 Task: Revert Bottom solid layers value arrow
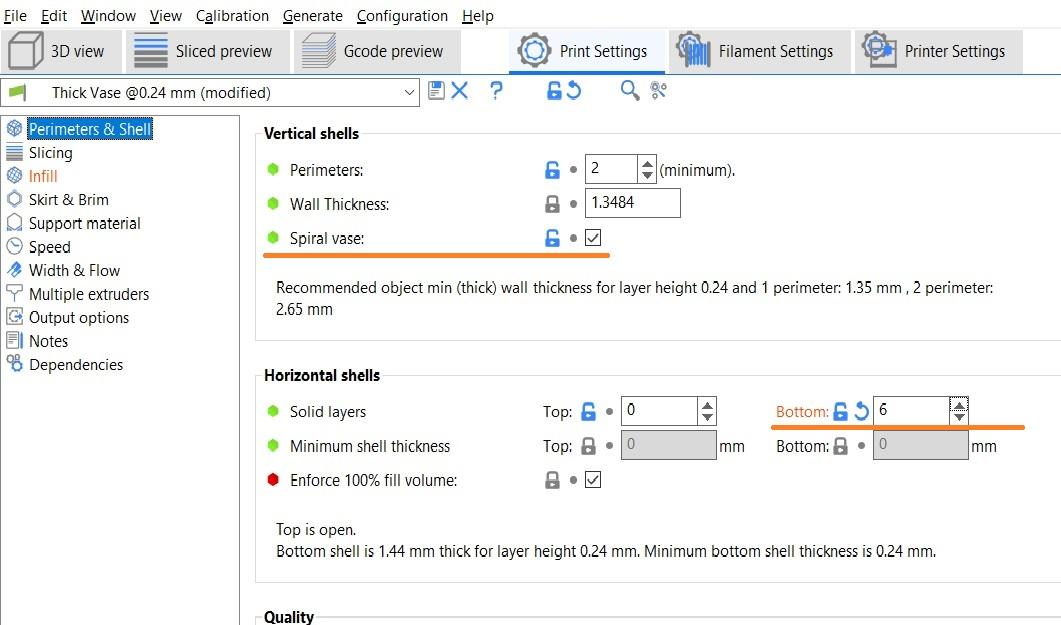coord(861,411)
